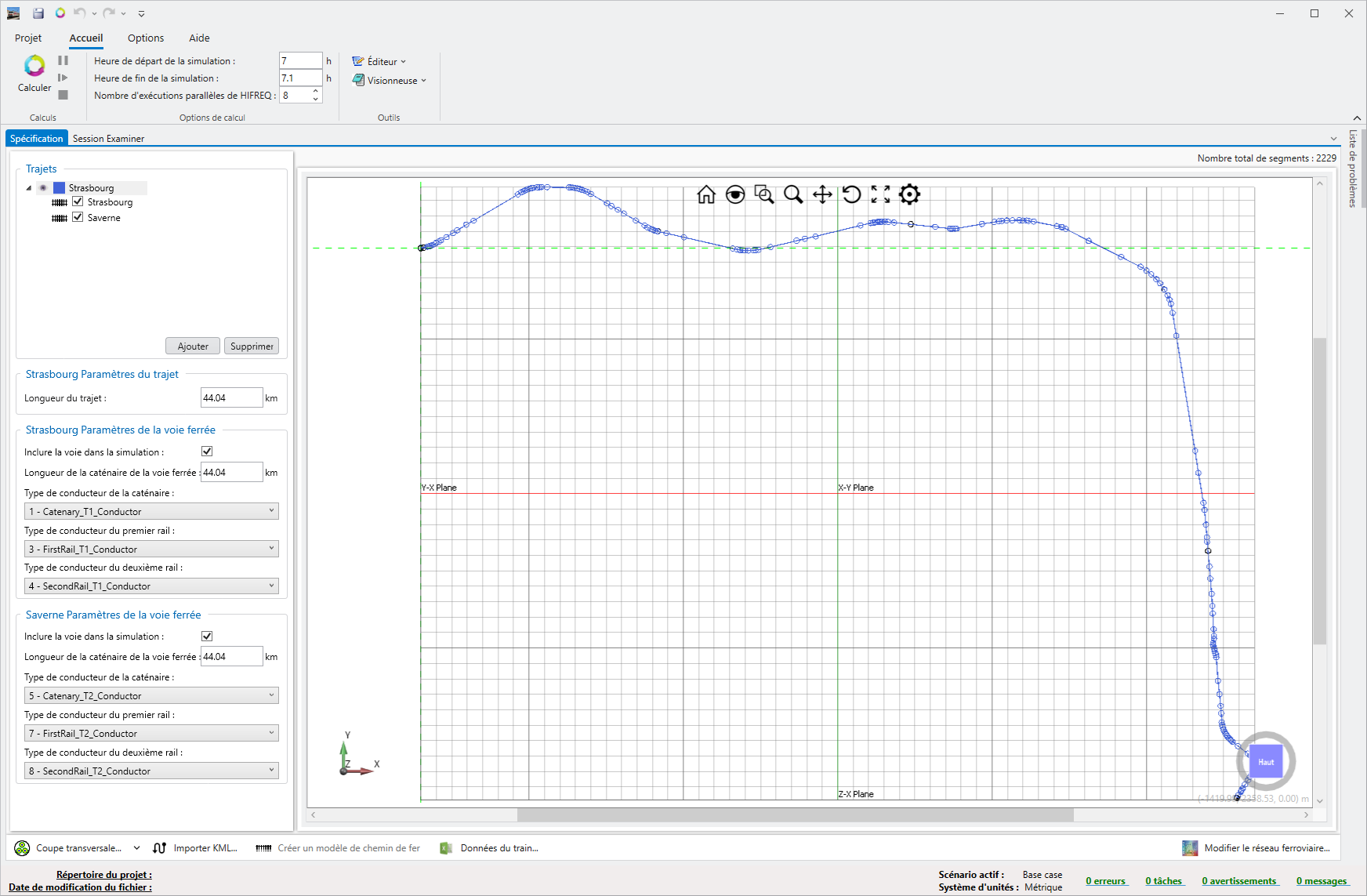Click the home view icon in viewport
This screenshot has height=896, width=1367.
coord(706,194)
